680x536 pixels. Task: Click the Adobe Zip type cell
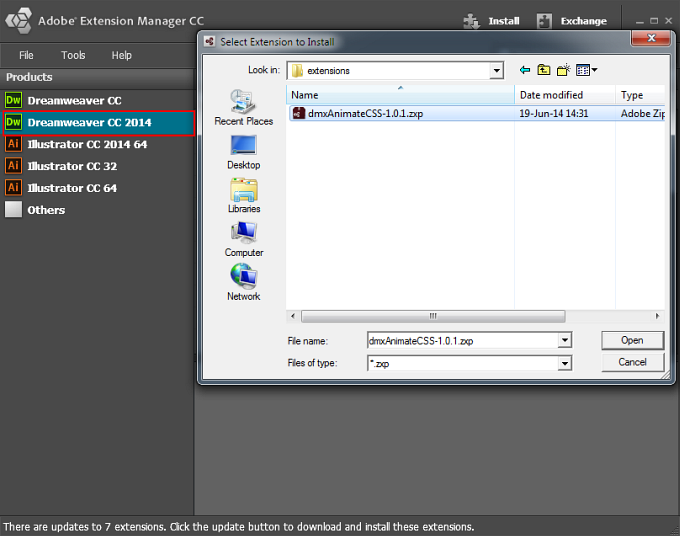coord(642,114)
